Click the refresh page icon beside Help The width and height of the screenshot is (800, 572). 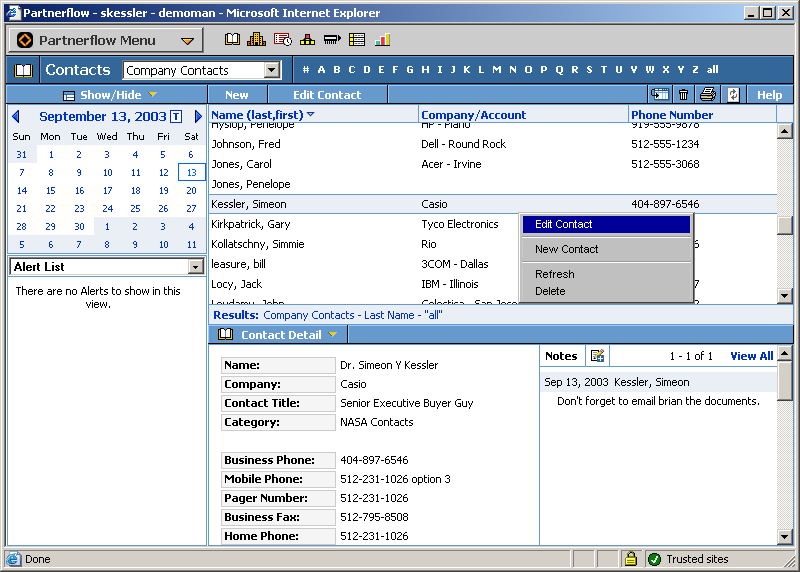(x=733, y=94)
